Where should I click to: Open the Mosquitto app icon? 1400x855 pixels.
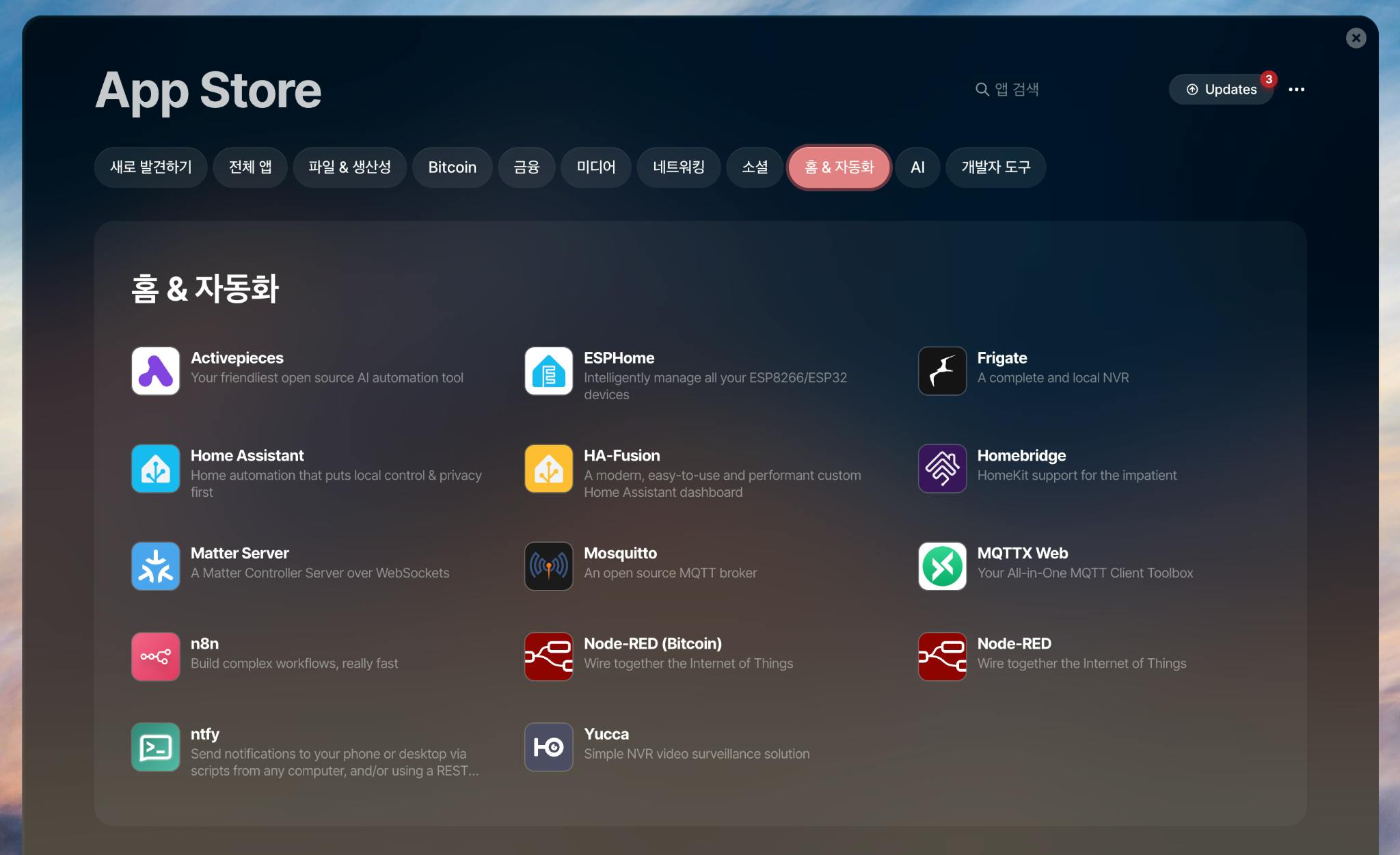pos(548,566)
